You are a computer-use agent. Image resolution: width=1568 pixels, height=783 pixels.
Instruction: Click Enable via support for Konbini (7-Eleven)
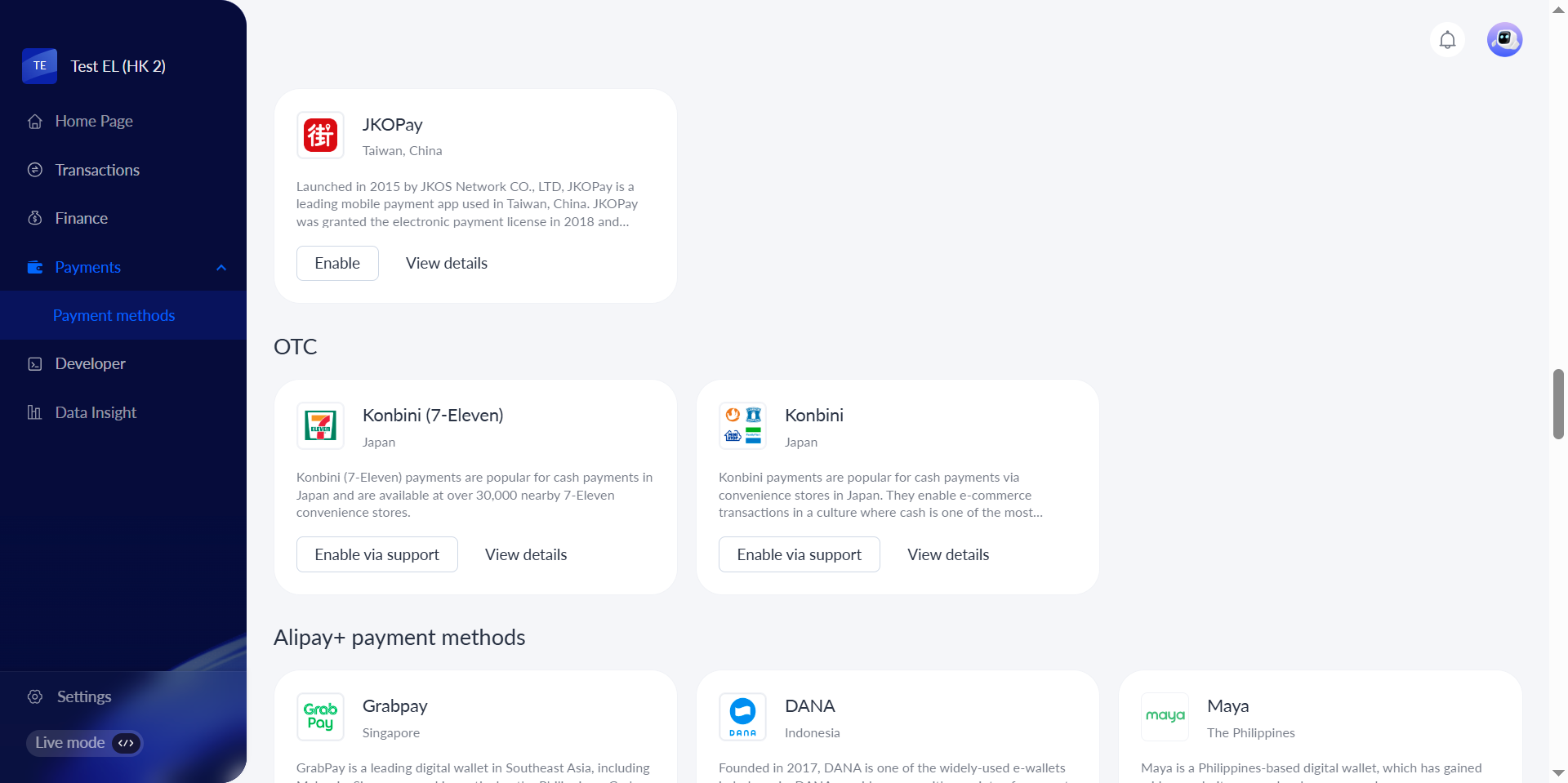pos(376,554)
